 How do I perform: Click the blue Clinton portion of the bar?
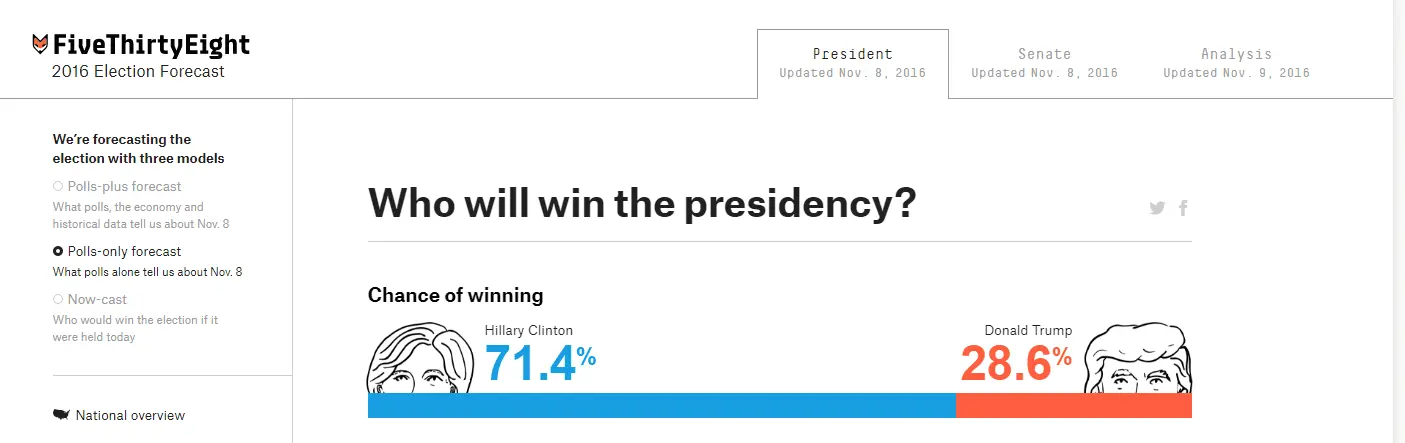(x=661, y=405)
